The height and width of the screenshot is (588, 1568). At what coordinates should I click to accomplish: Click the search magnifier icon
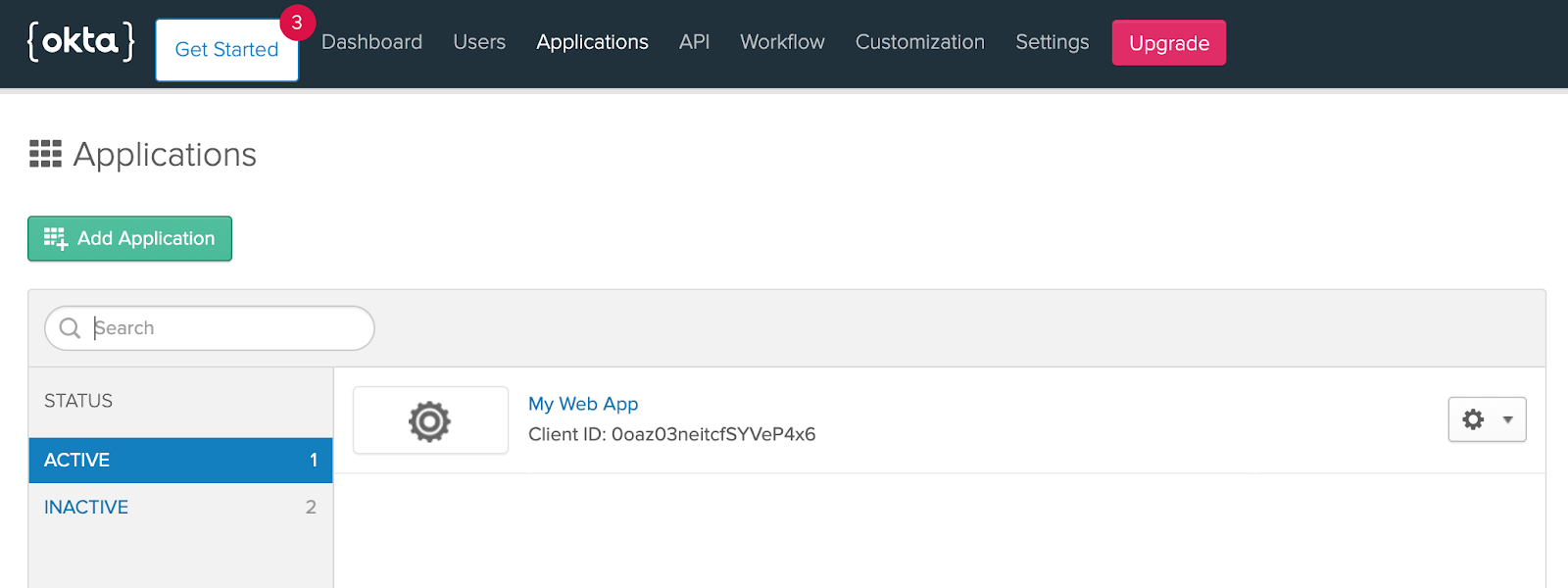click(x=70, y=328)
